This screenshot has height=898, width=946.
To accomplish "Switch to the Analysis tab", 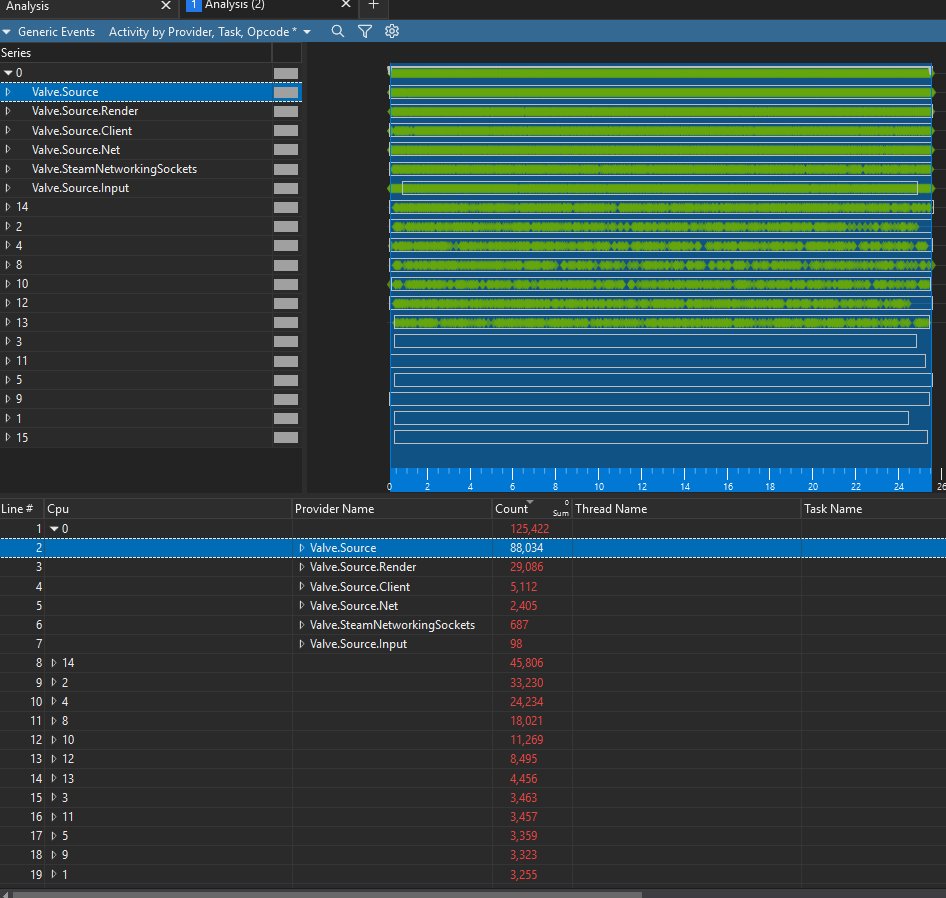I will click(28, 6).
